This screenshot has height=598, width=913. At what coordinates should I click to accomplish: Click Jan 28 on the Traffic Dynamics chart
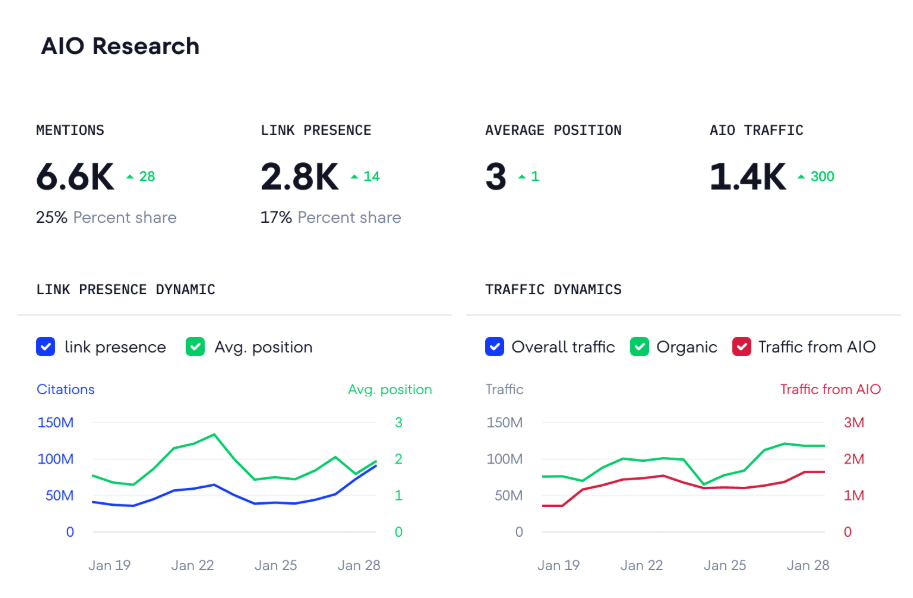808,565
